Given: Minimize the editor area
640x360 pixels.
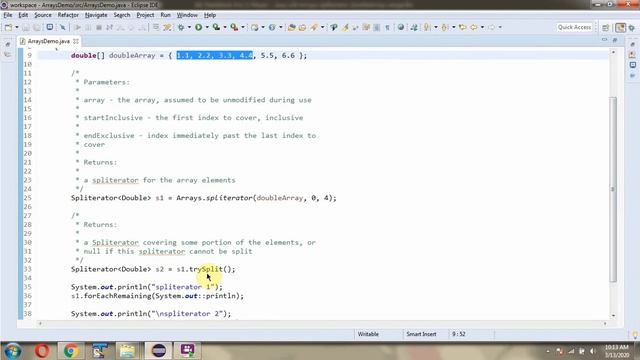Looking at the screenshot, I should pyautogui.click(x=604, y=40).
